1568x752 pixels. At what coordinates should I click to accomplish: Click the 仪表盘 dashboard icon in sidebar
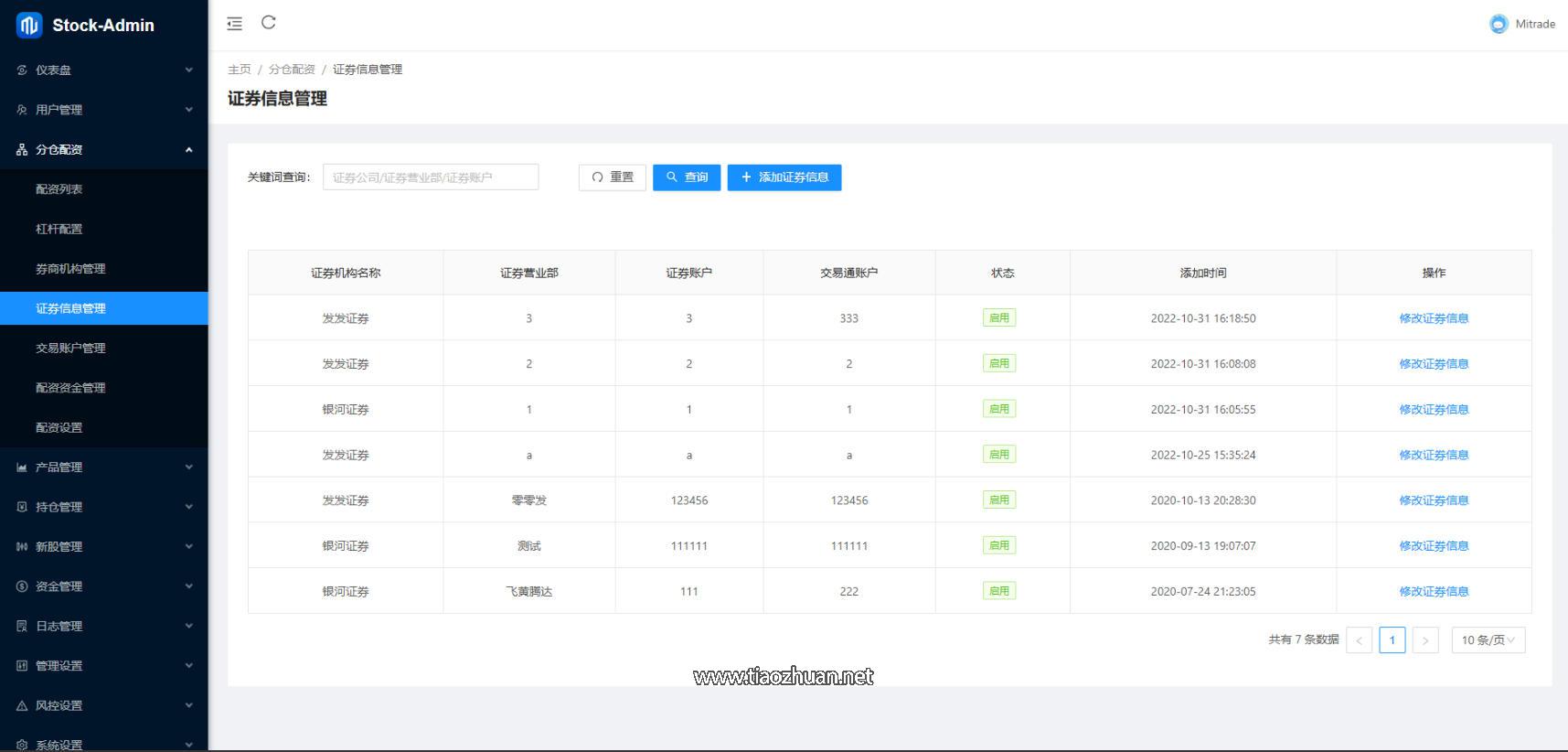tap(22, 70)
